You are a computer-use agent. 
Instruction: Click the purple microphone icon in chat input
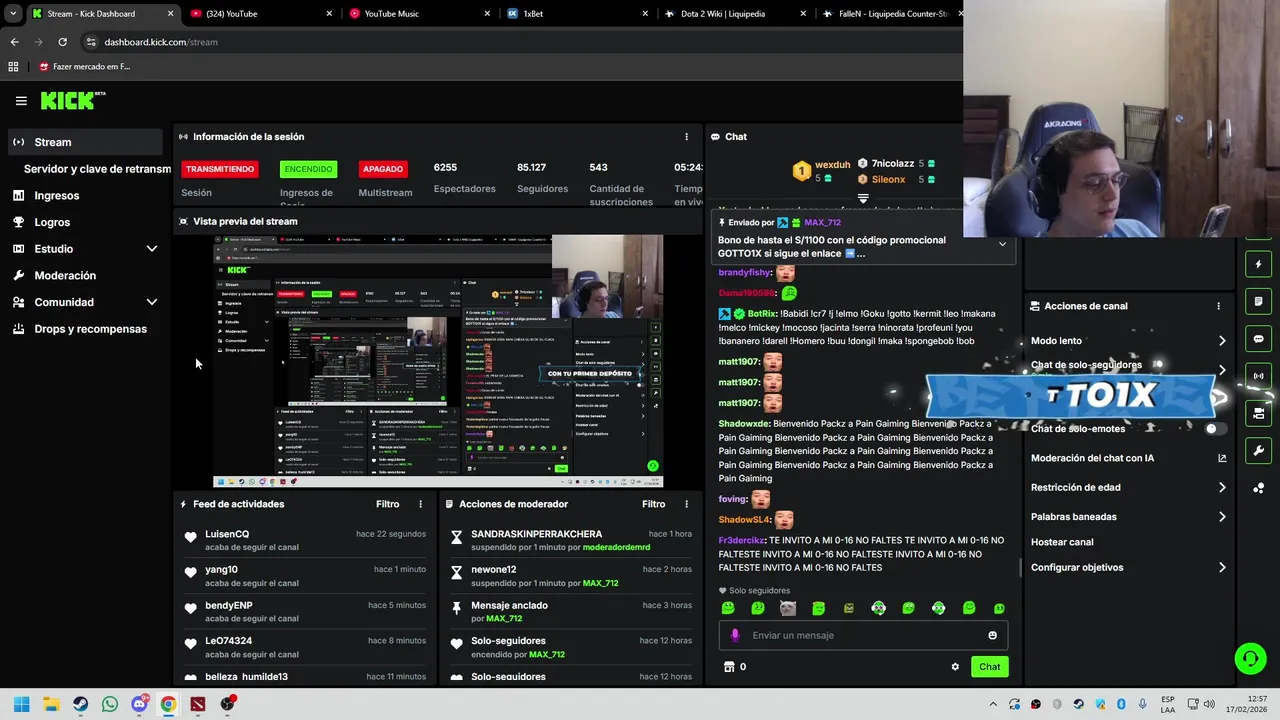click(x=735, y=635)
